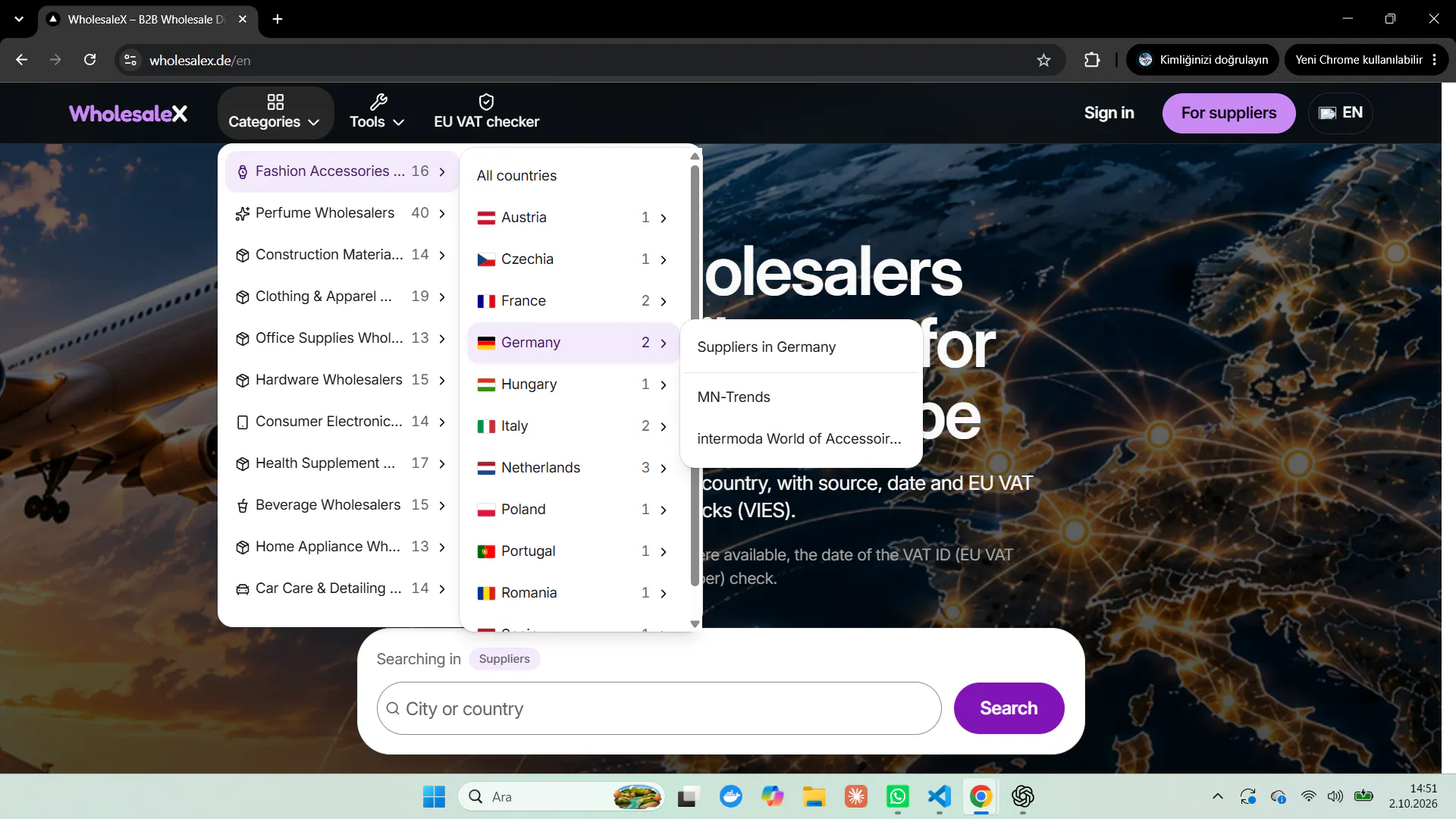The width and height of the screenshot is (1456, 819).
Task: Click the volume icon in system tray
Action: 1335,796
